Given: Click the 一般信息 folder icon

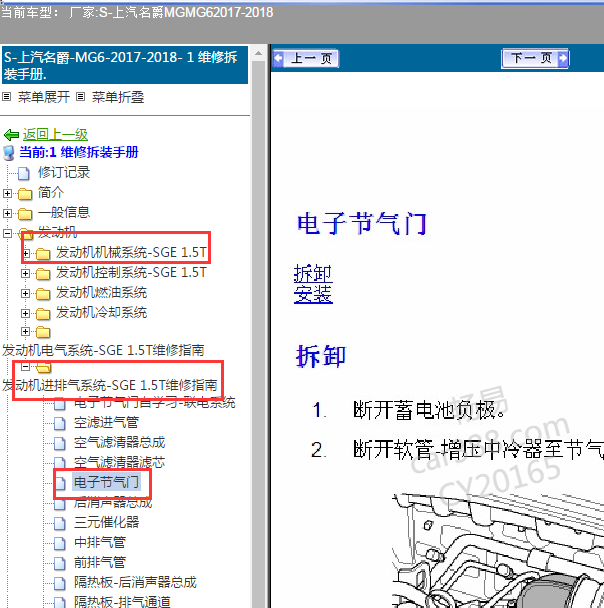Looking at the screenshot, I should tap(25, 214).
